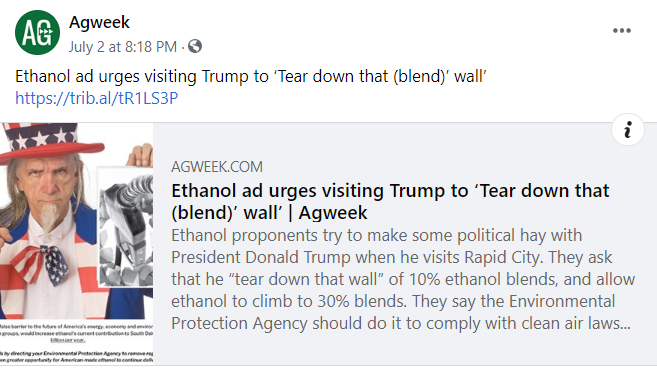Click the post caption text above the link
The height and width of the screenshot is (371, 657).
(x=251, y=77)
